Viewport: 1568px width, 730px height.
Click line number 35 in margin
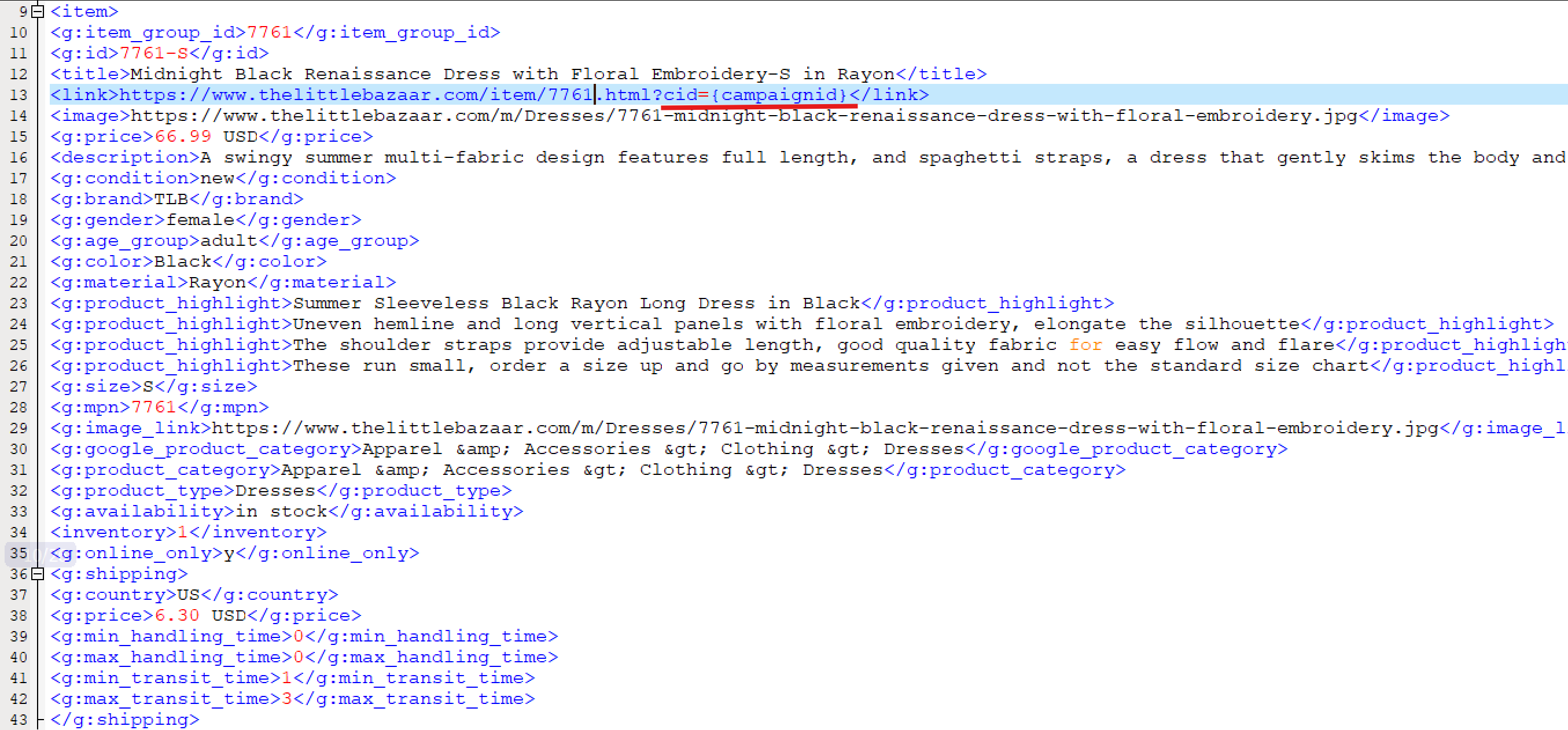click(x=19, y=553)
